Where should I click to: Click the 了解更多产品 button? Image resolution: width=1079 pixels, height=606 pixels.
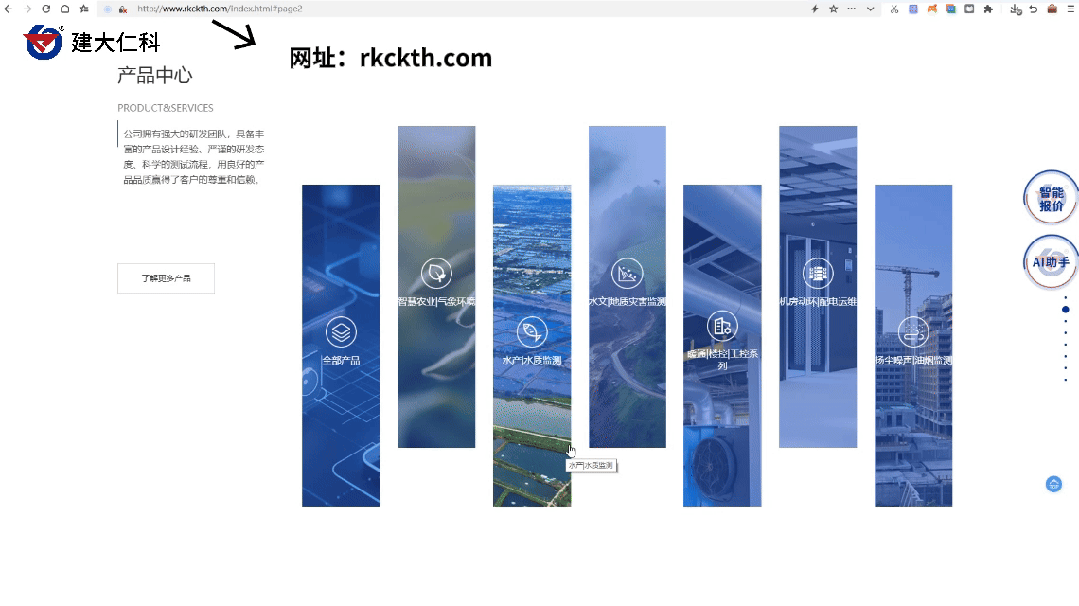[x=166, y=278]
